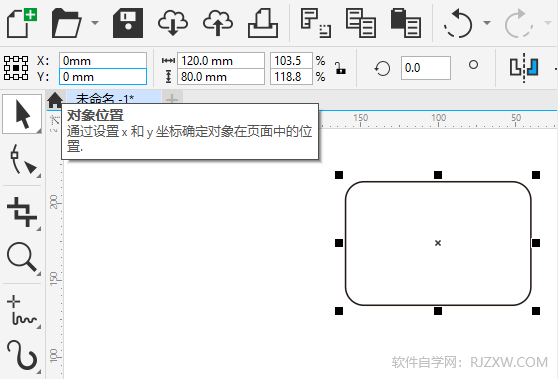The image size is (558, 379).
Task: Click the bottom-right selection handle
Action: pos(536,311)
